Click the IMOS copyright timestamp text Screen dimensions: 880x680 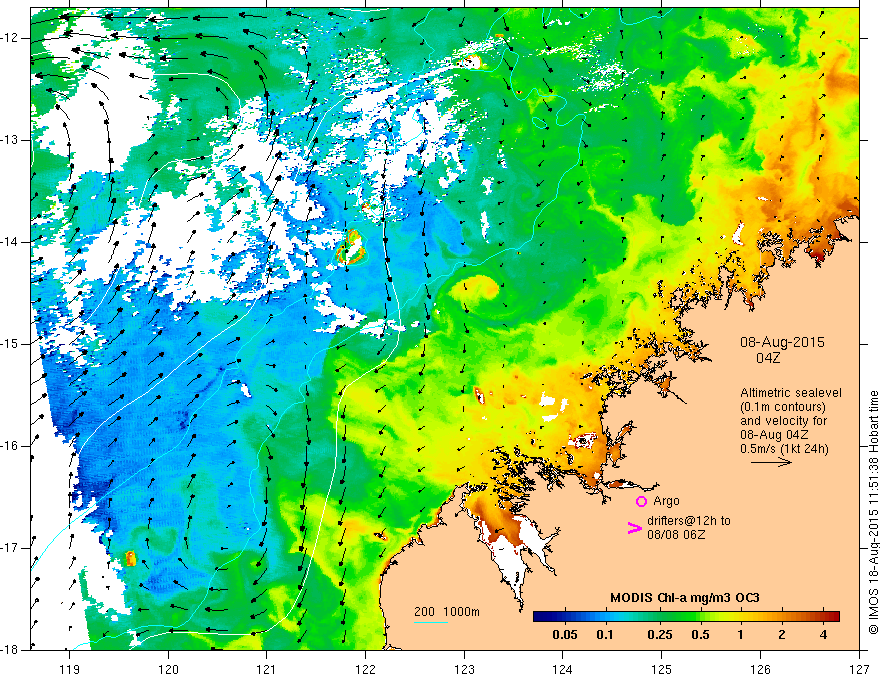click(x=873, y=513)
